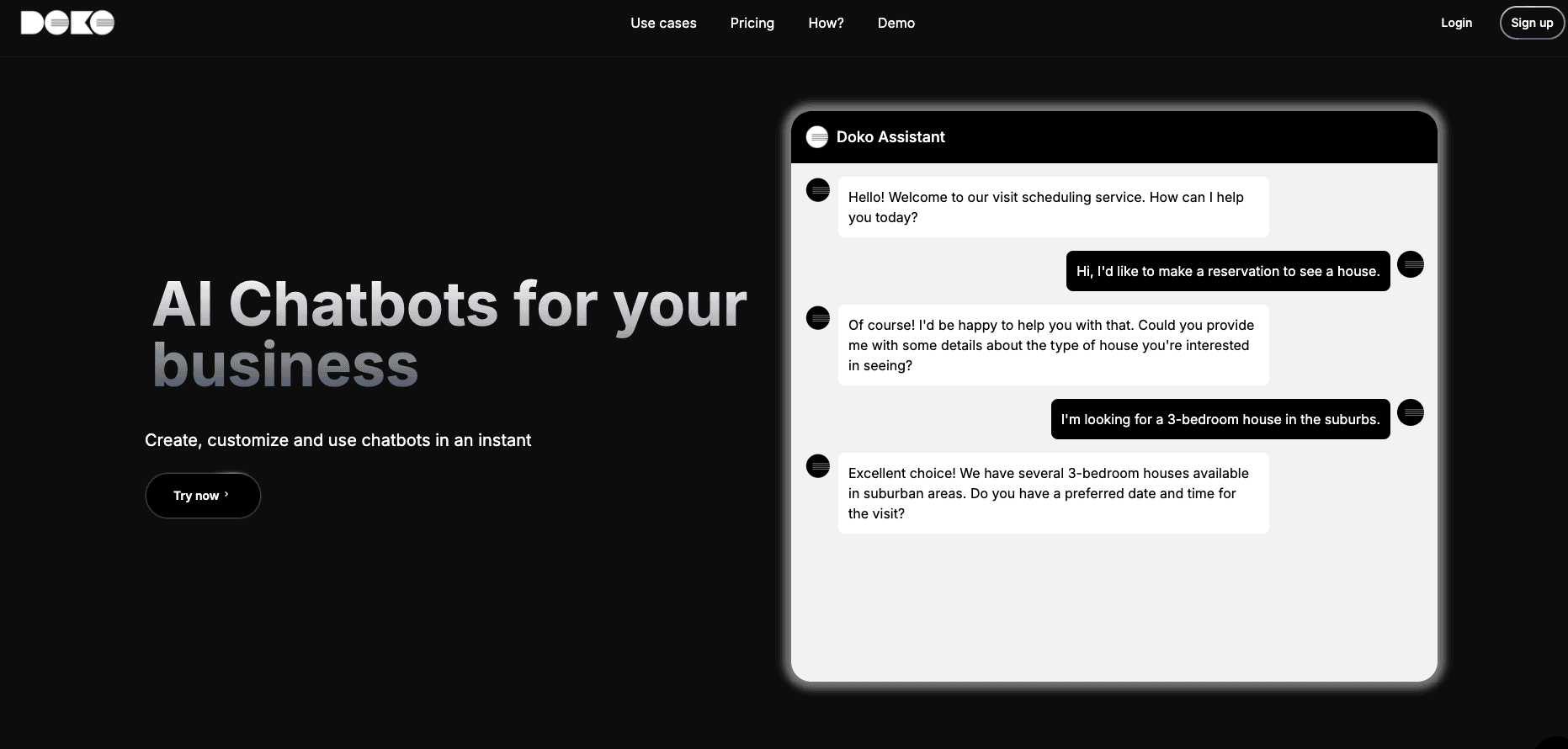This screenshot has width=1568, height=749.
Task: Click the Doko logo in the header
Action: pos(67,23)
